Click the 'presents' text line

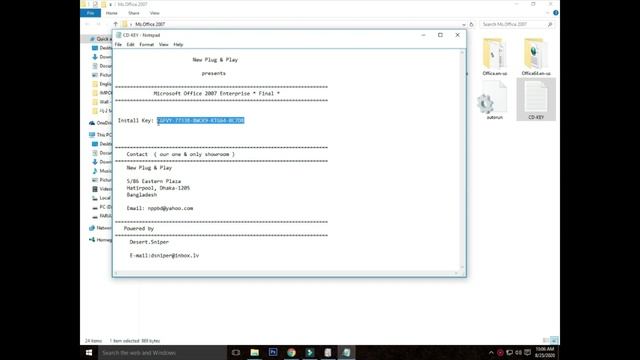click(x=213, y=73)
